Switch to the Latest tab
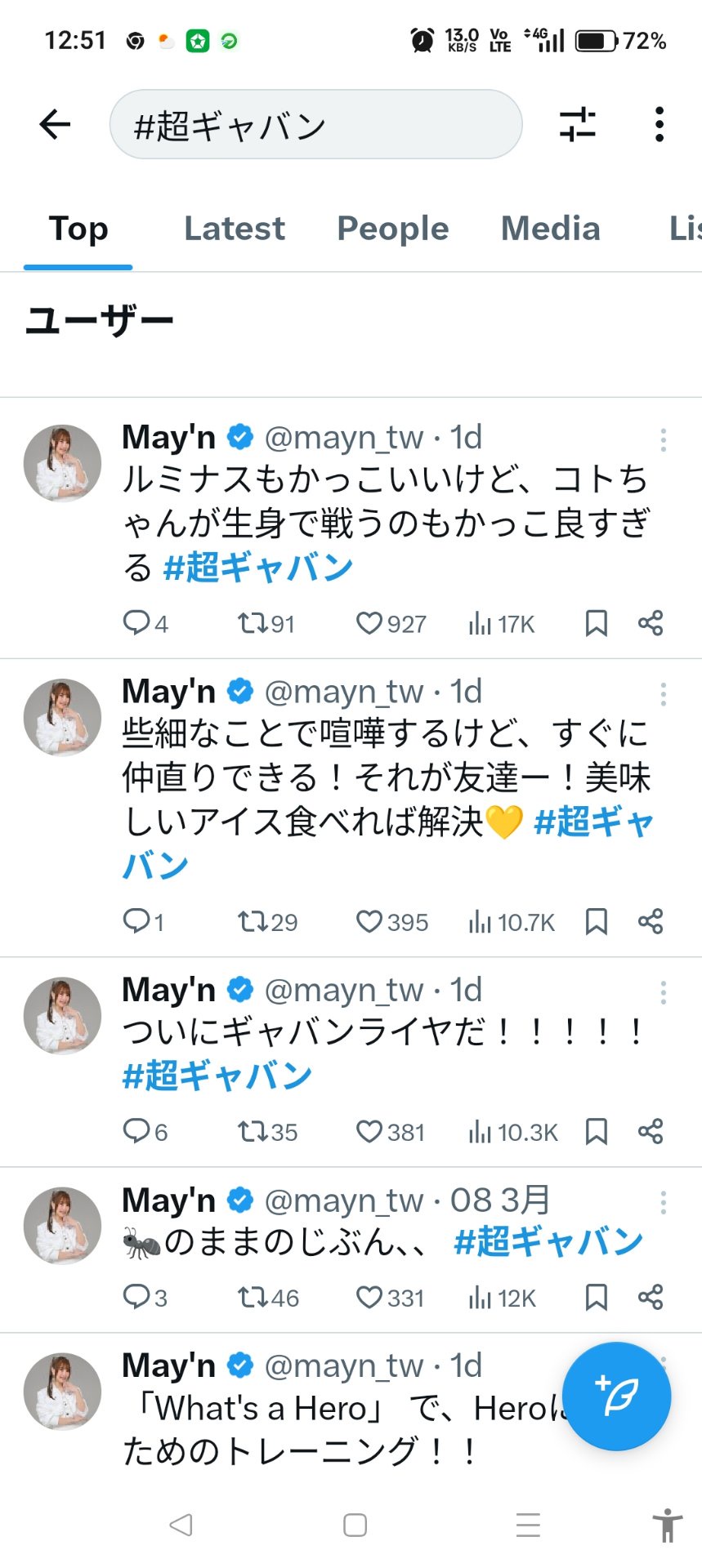 [235, 229]
